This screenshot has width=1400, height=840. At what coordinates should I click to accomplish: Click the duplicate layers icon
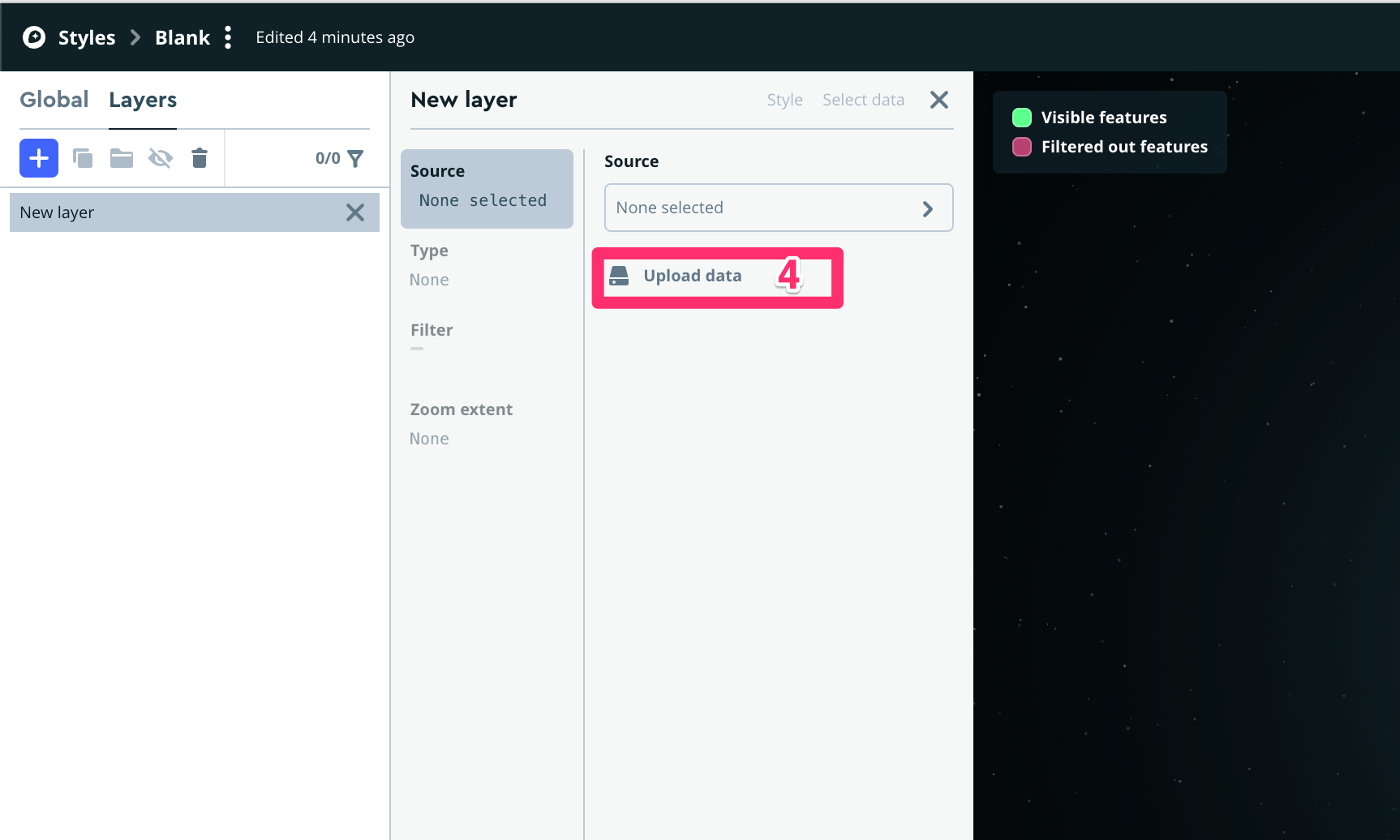pos(83,158)
